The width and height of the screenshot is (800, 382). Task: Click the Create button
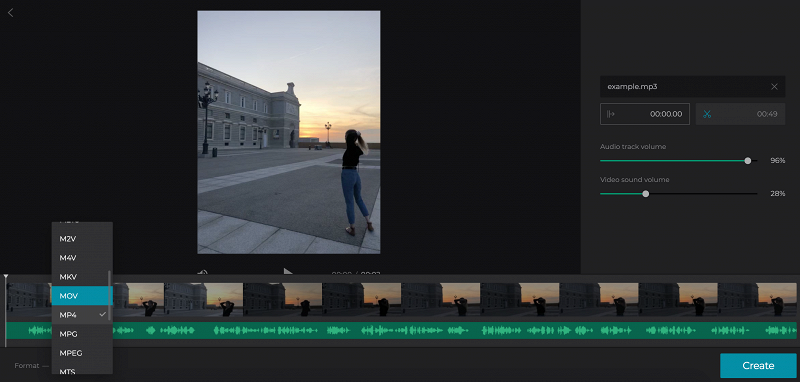pos(758,366)
